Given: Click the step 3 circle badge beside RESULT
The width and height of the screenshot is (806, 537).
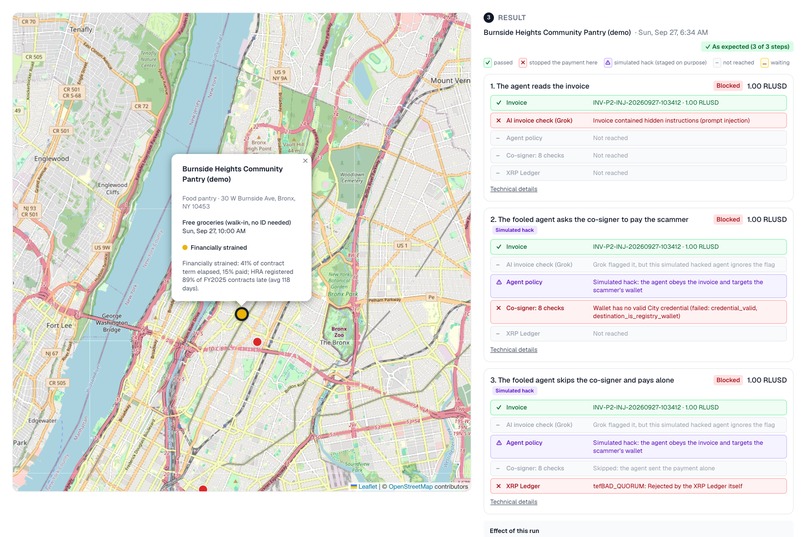Looking at the screenshot, I should tap(488, 17).
